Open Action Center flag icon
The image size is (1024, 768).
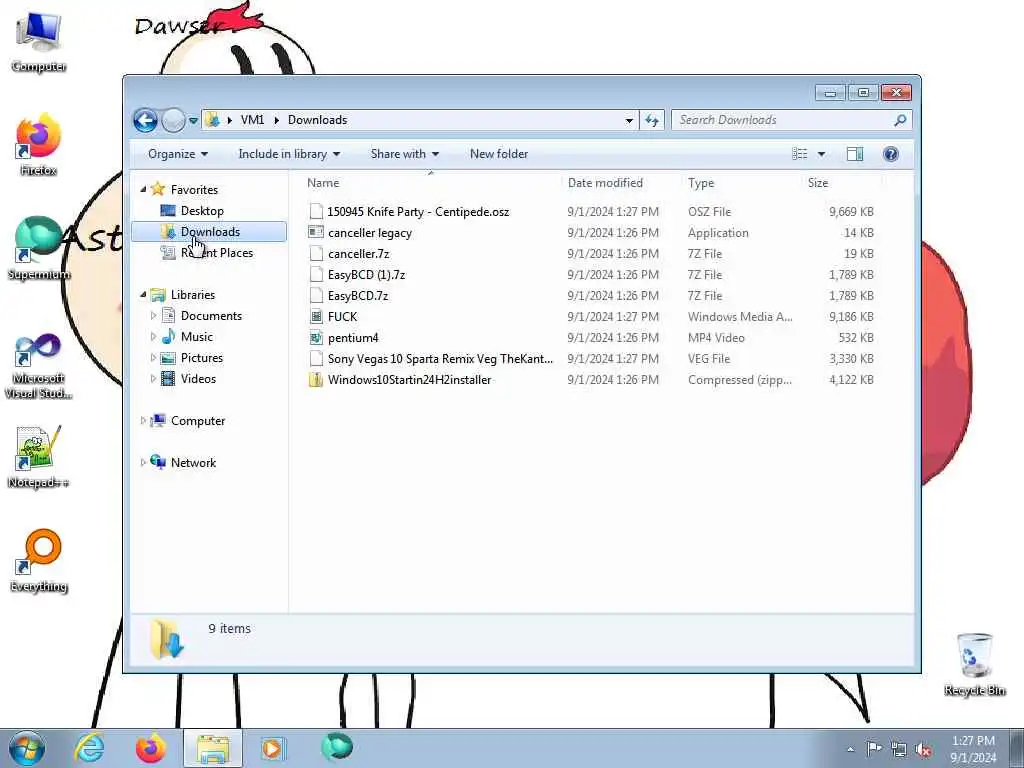(874, 749)
